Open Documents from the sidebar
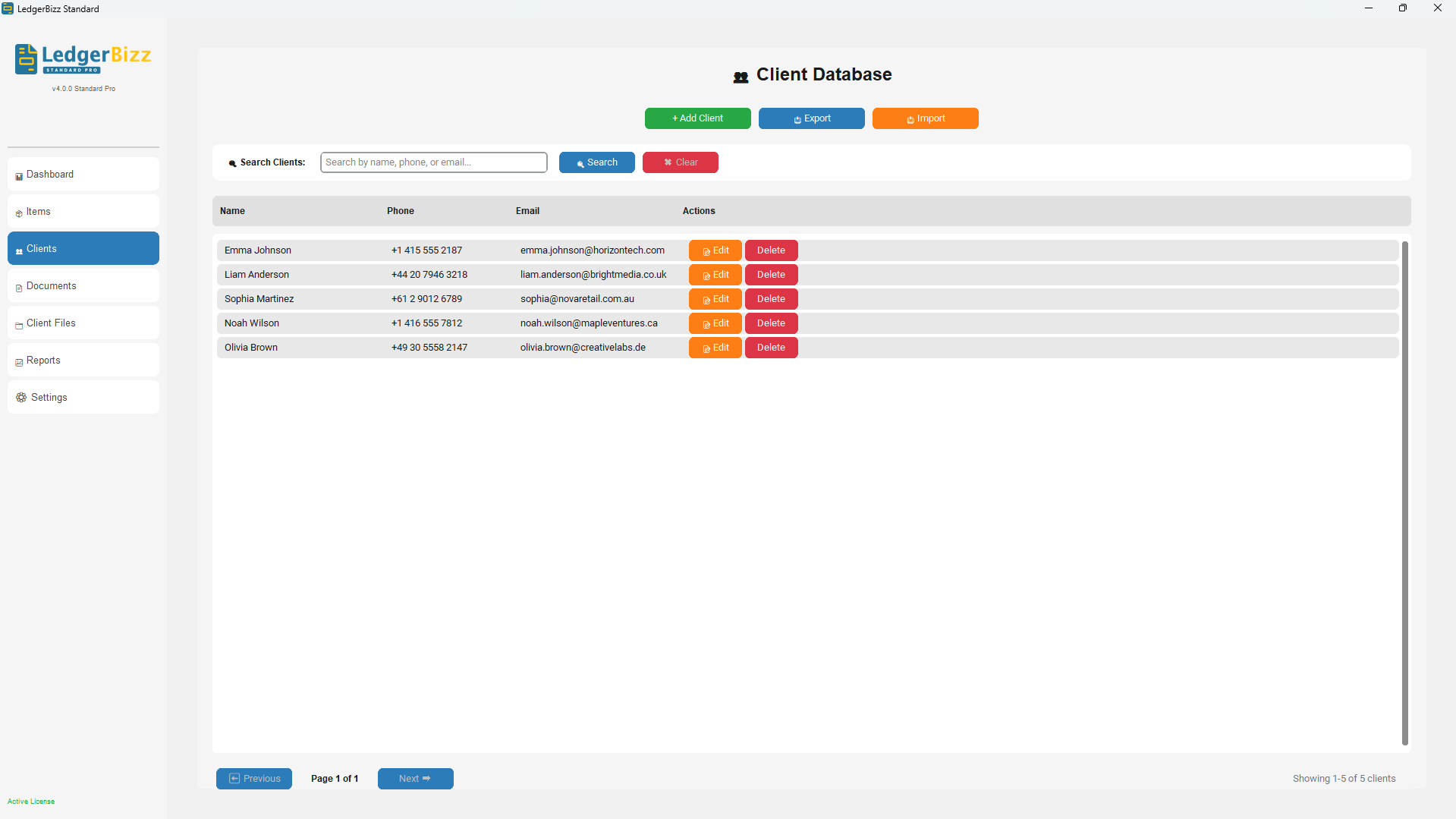 [x=83, y=286]
